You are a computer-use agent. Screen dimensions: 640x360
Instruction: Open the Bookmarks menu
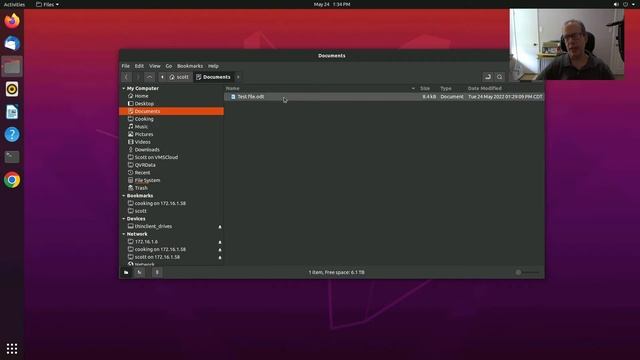190,66
